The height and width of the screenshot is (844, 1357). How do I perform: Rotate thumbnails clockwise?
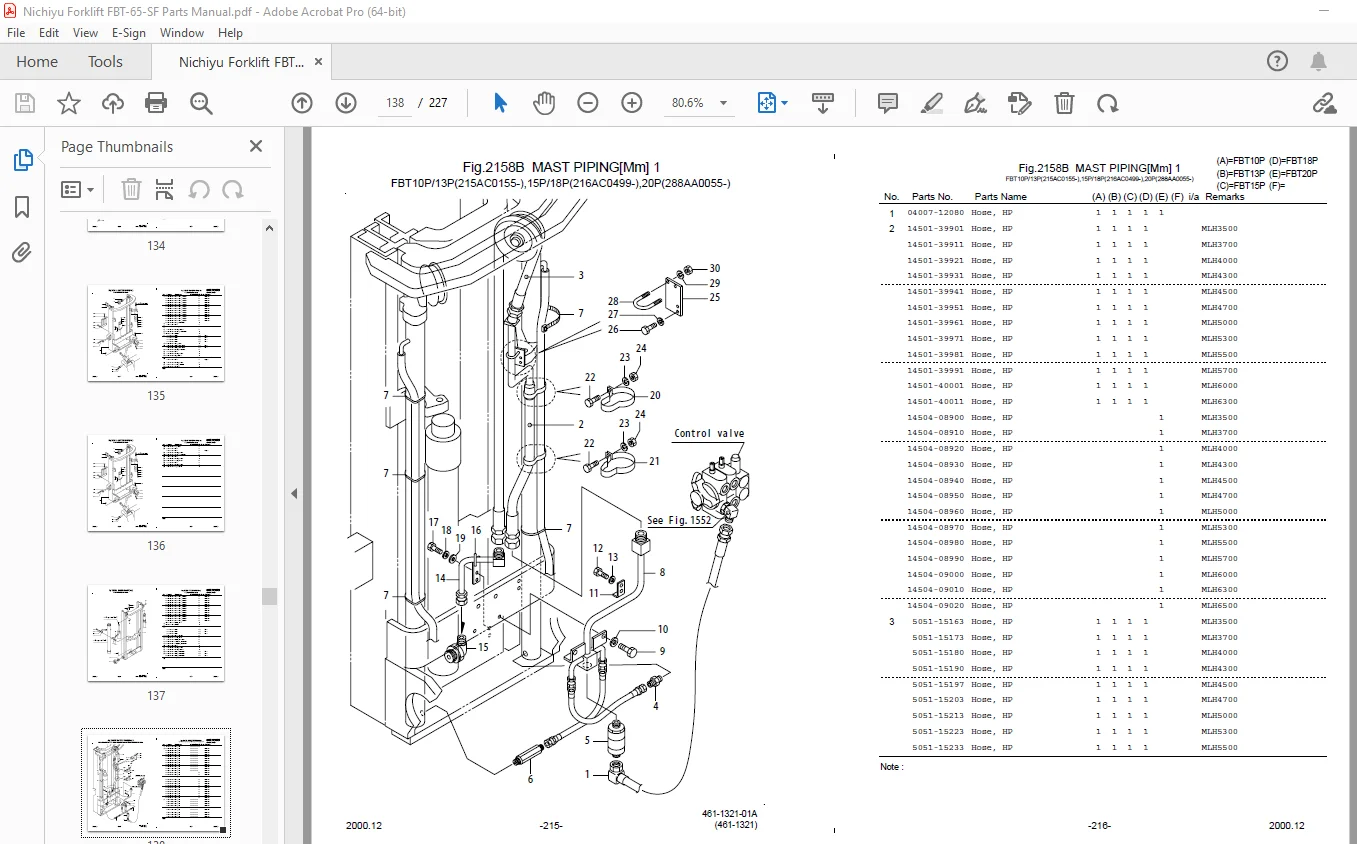tap(233, 189)
